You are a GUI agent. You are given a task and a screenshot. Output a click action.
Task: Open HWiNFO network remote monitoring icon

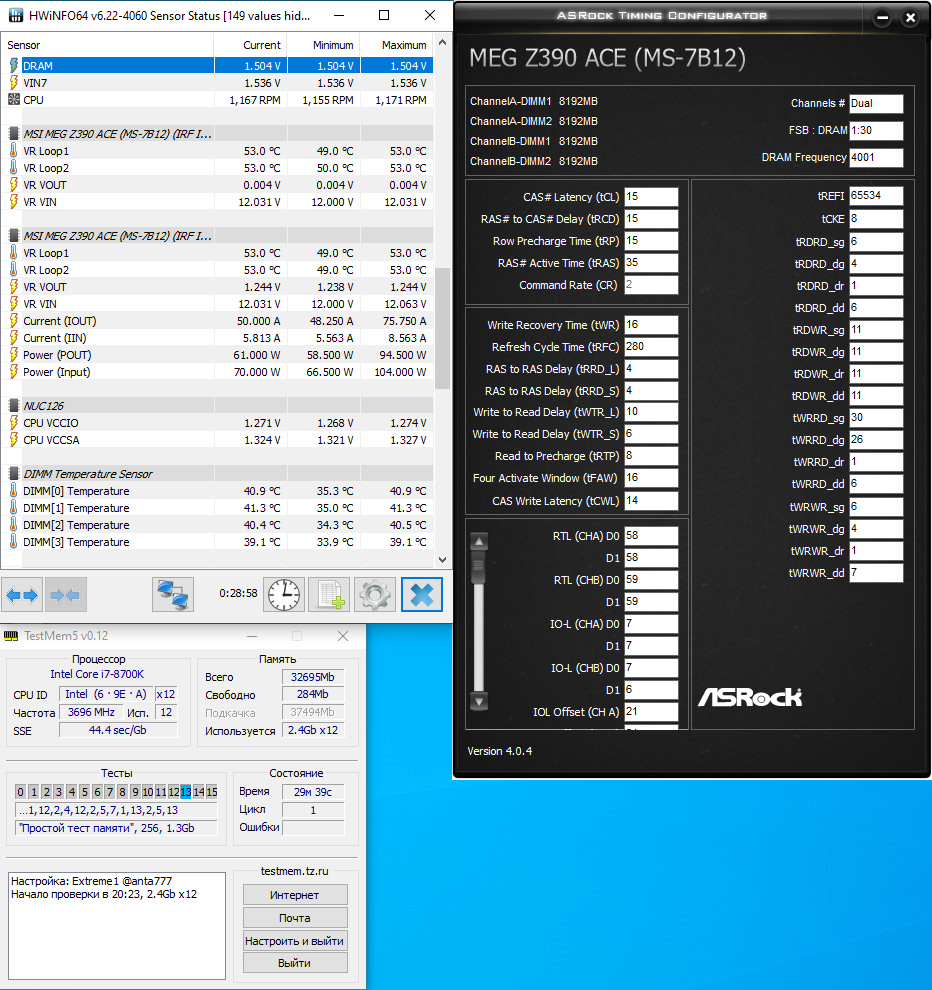pos(173,595)
